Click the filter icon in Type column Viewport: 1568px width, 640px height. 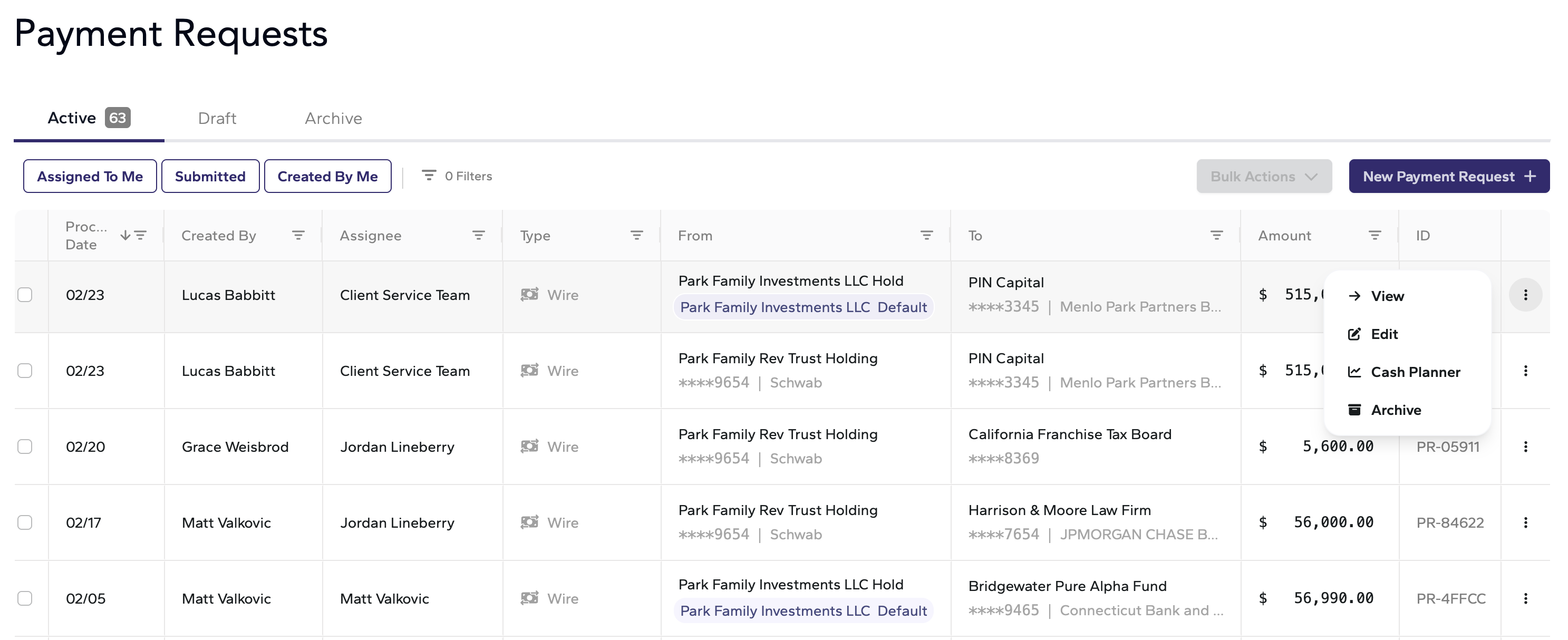coord(636,236)
